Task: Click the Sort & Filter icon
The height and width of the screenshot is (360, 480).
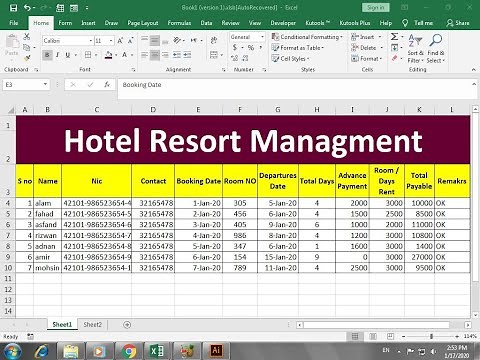Action: (415, 41)
